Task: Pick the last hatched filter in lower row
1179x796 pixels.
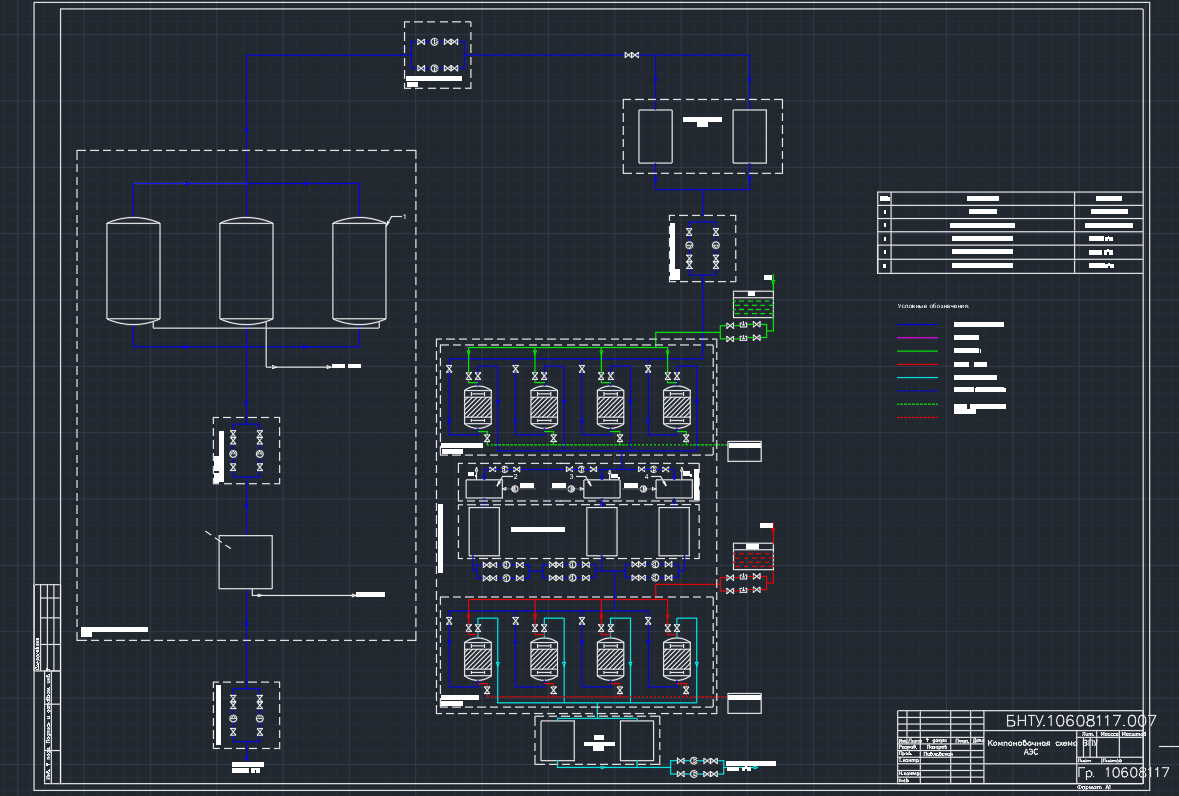Action: [x=675, y=658]
